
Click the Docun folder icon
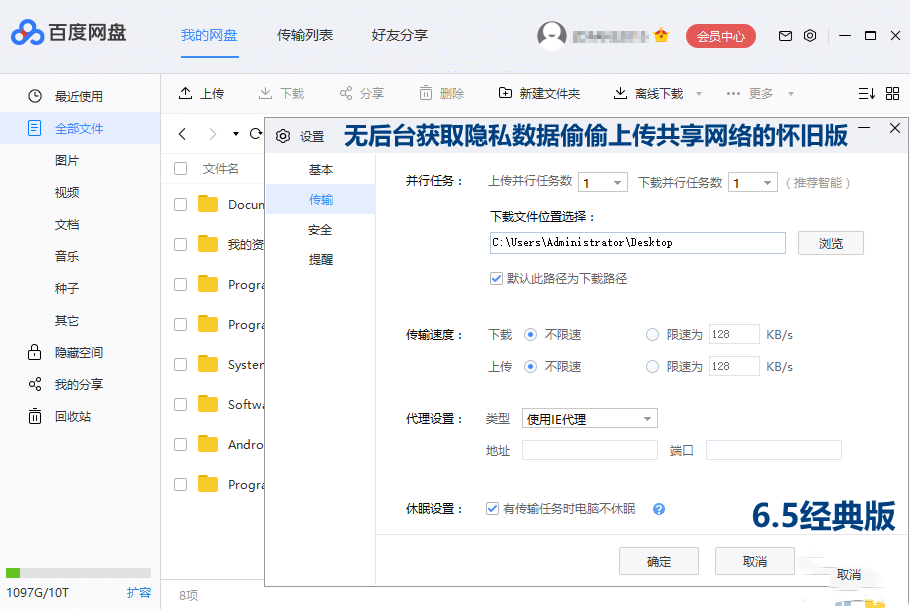click(208, 204)
